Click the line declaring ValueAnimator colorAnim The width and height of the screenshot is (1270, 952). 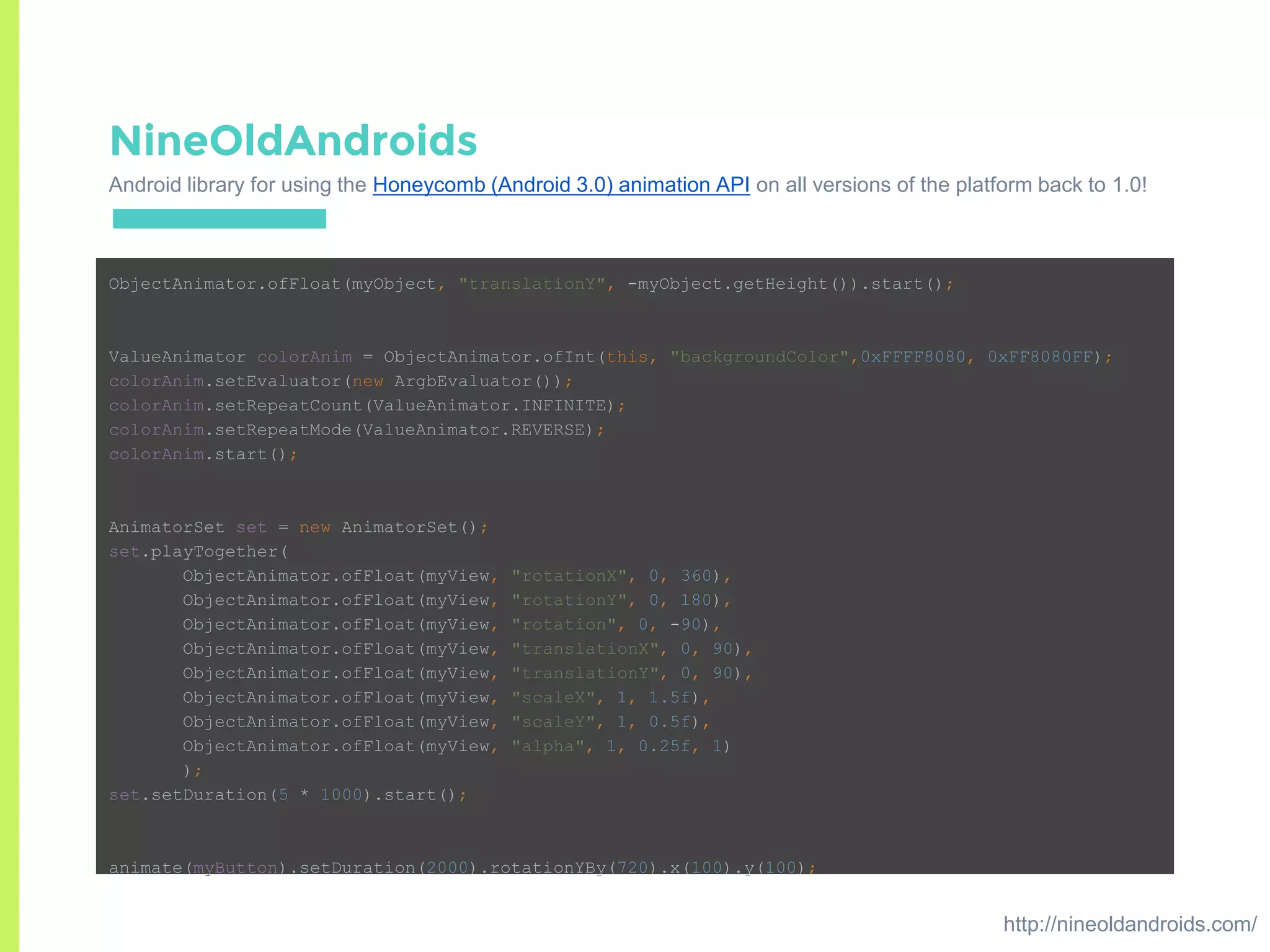pyautogui.click(x=611, y=357)
